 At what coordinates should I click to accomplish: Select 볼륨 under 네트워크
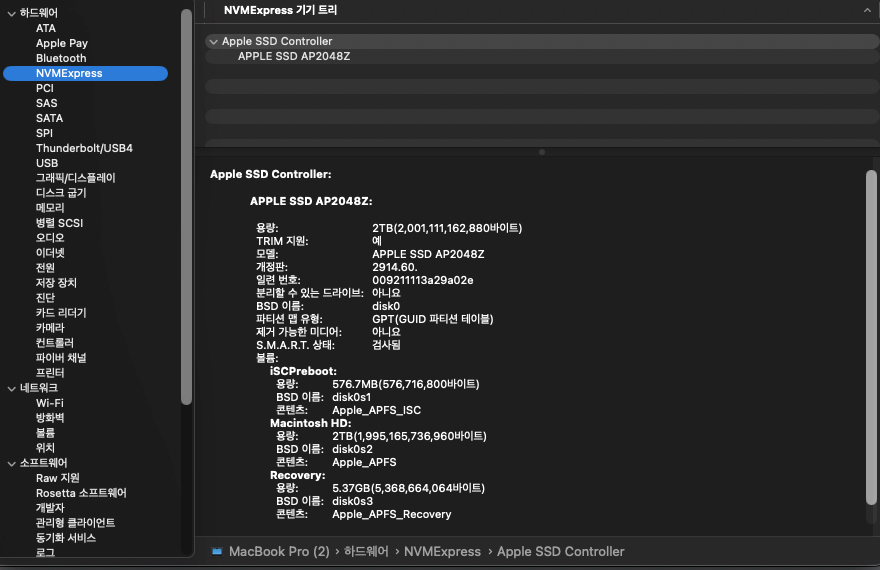[45, 433]
